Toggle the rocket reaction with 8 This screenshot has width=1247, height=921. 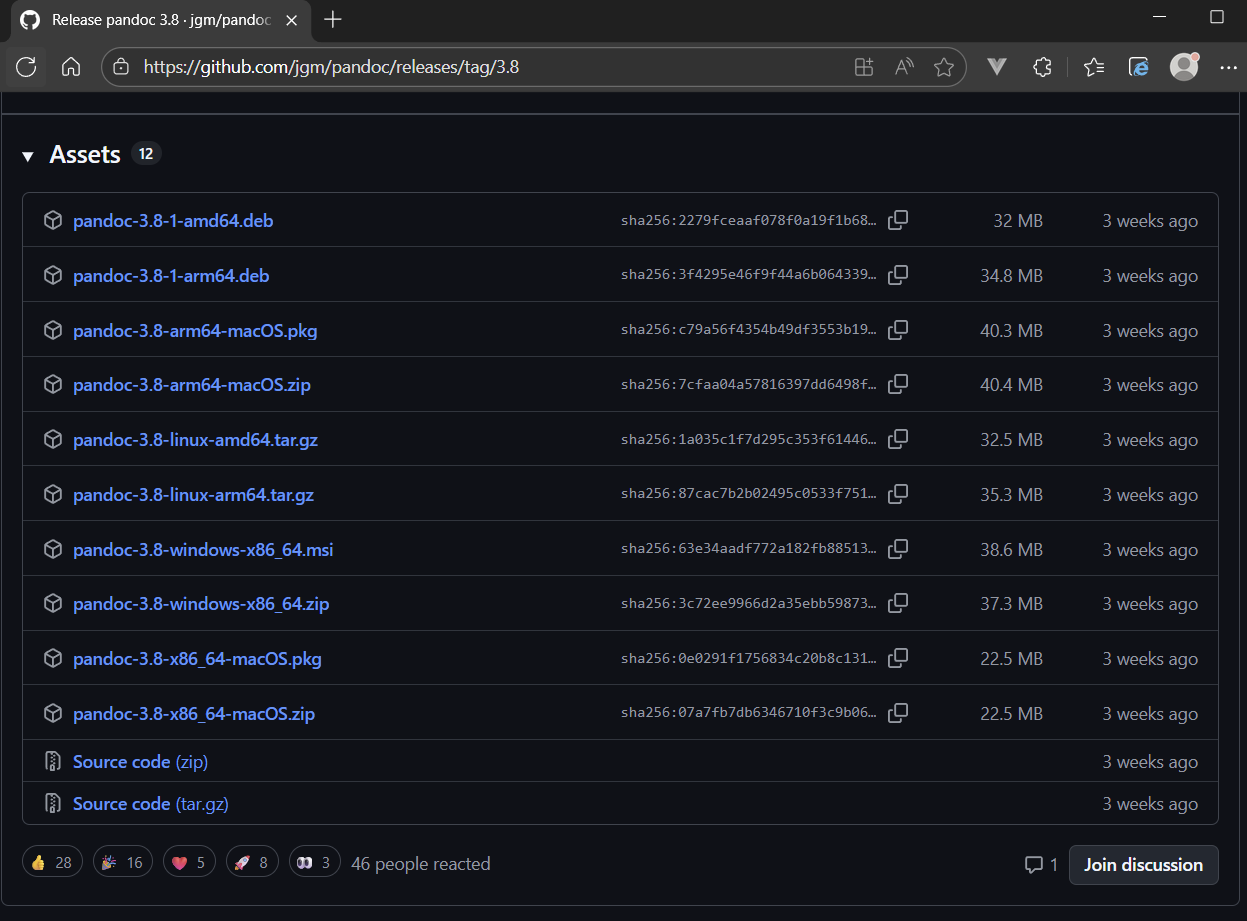coord(252,862)
